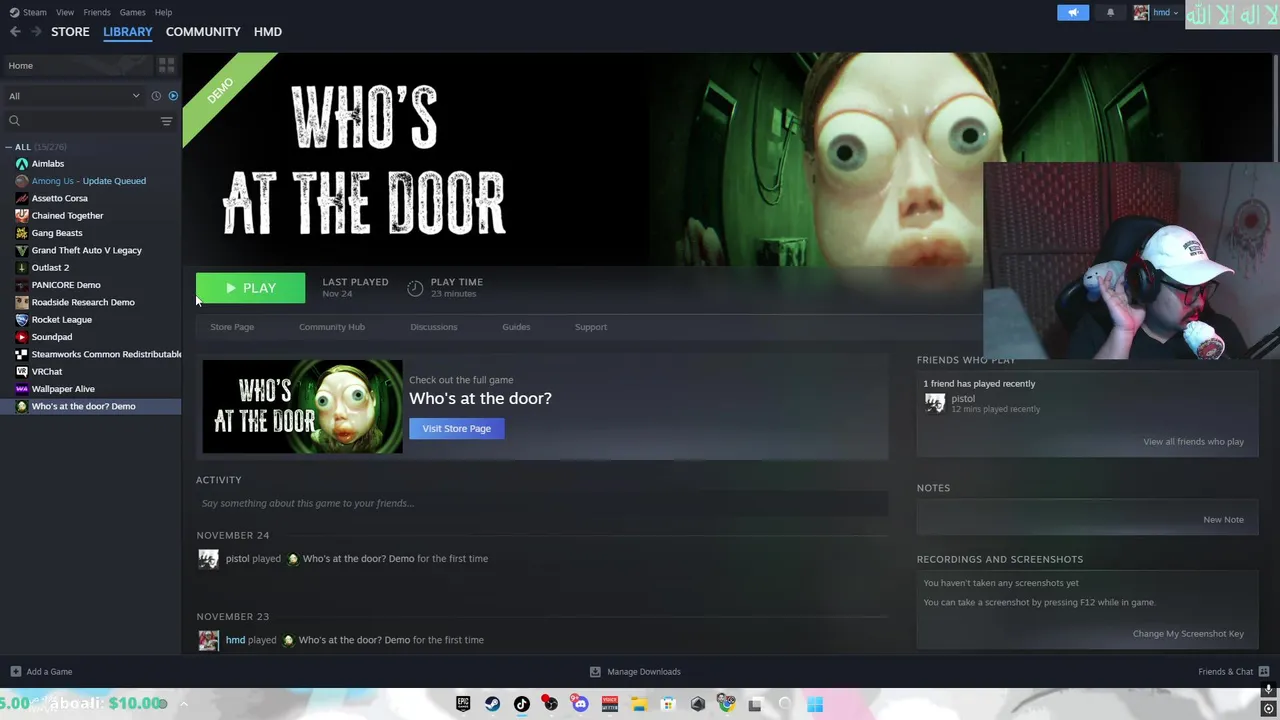The image size is (1280, 720).
Task: Open advanced filter options icon
Action: pyautogui.click(x=167, y=121)
